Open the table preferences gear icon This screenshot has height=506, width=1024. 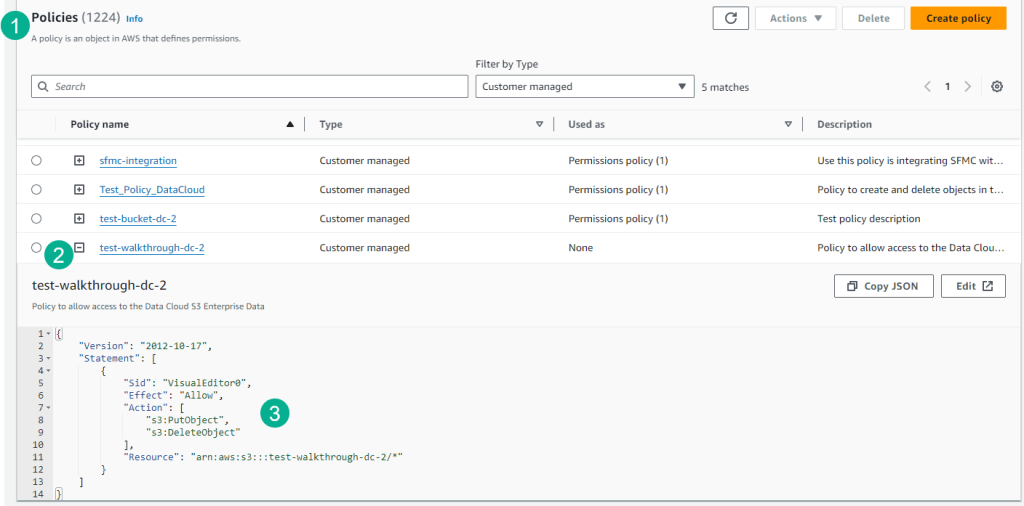pos(996,87)
